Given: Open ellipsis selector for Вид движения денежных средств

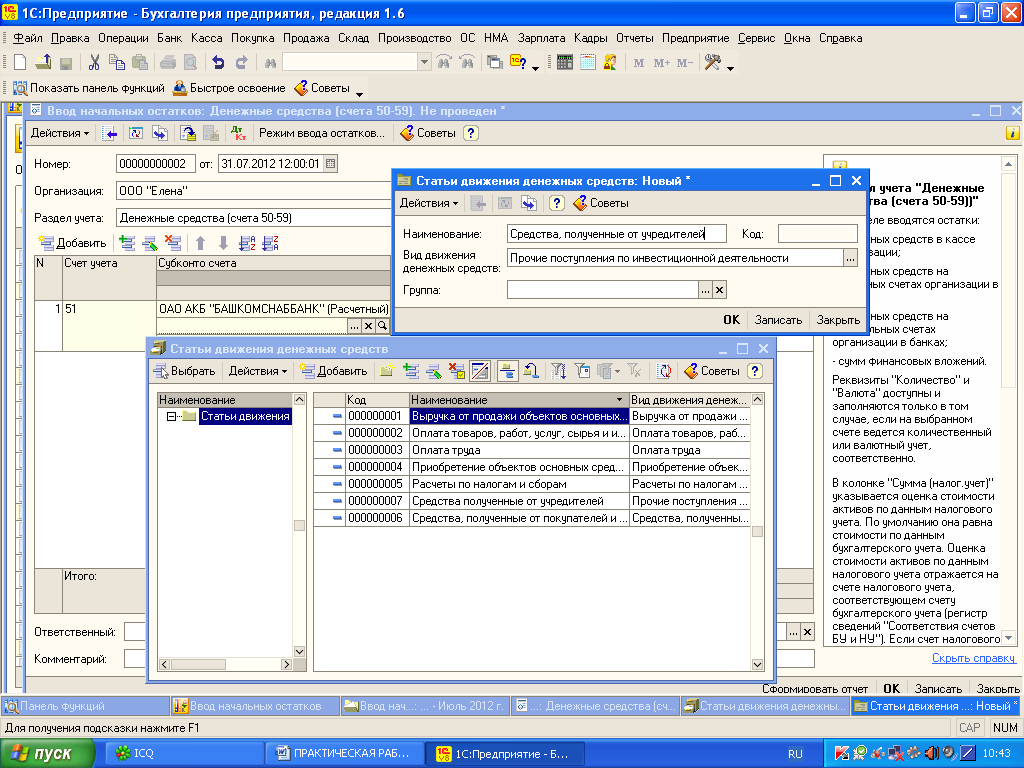Looking at the screenshot, I should tap(850, 259).
